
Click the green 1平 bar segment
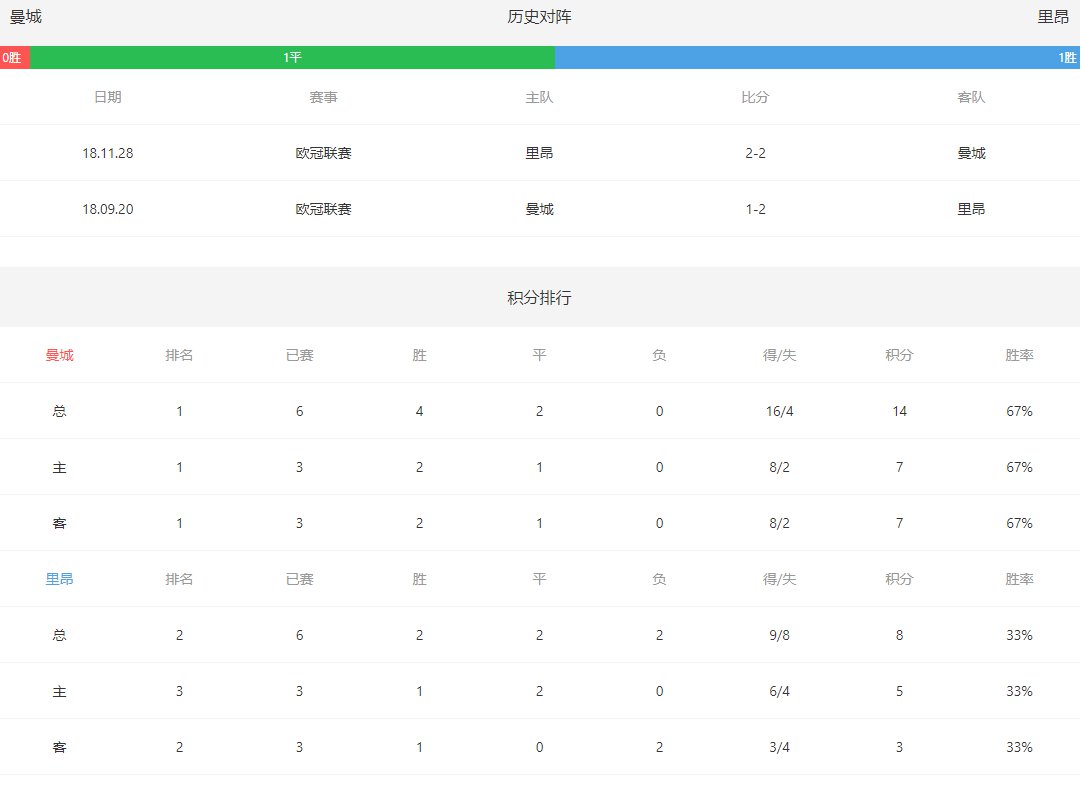point(292,57)
